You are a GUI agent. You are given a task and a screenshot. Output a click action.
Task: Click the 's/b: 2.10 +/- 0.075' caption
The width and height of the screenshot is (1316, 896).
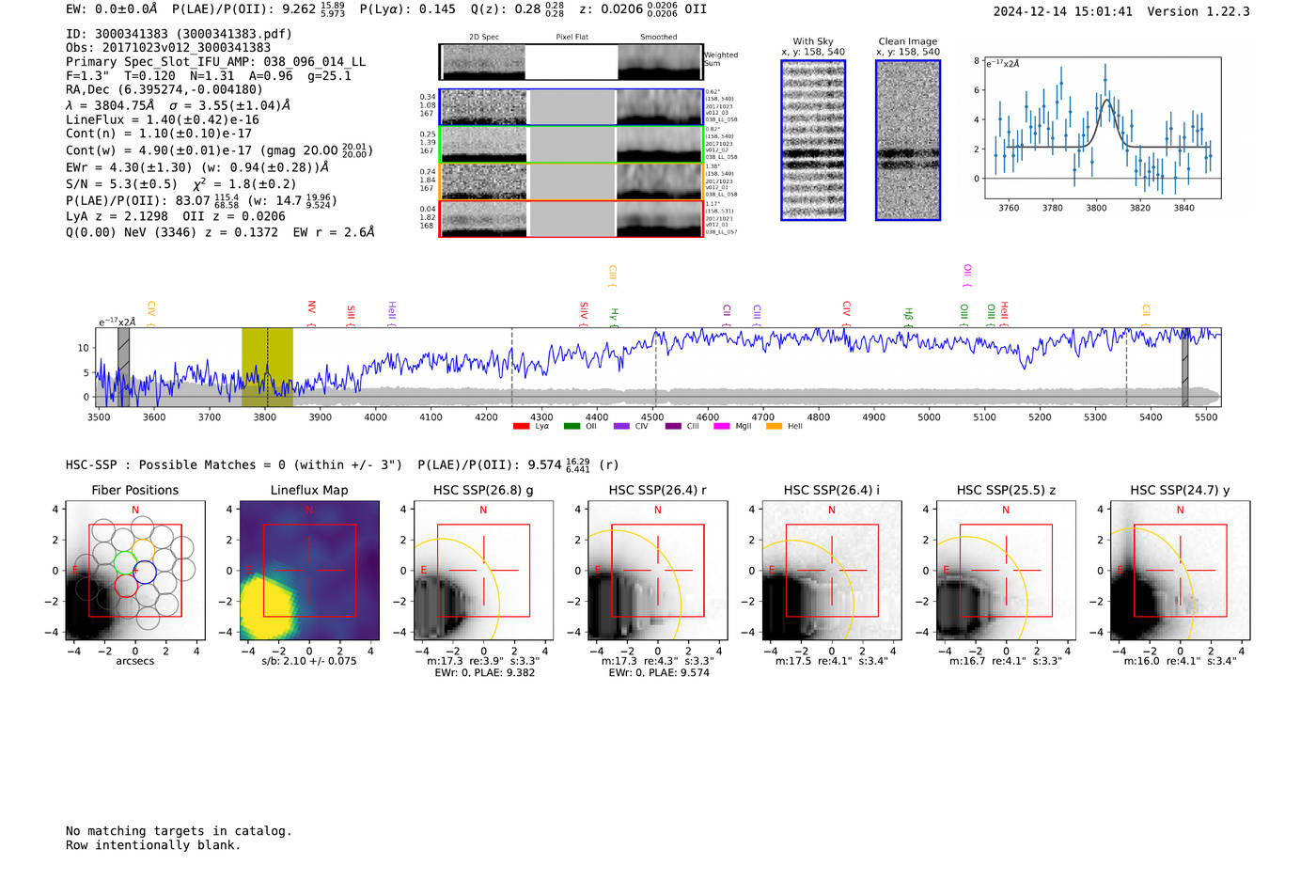pos(309,661)
